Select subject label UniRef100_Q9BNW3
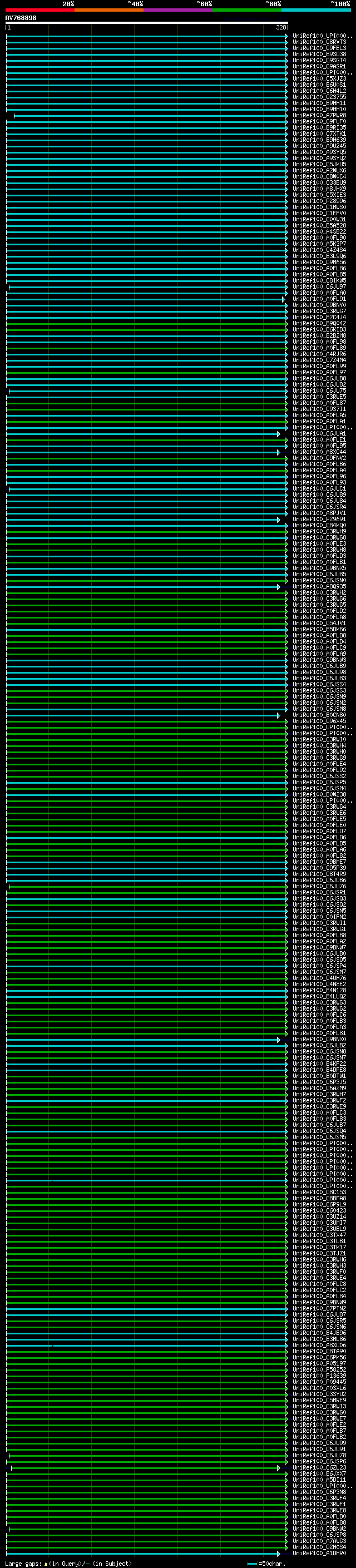Viewport: 356px width, 1568px height. click(x=319, y=659)
